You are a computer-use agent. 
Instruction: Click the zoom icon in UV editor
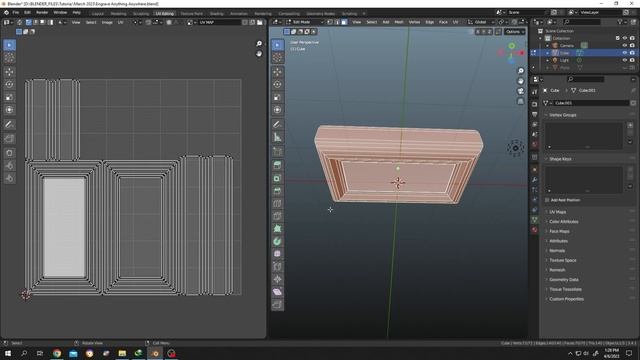tap(259, 43)
